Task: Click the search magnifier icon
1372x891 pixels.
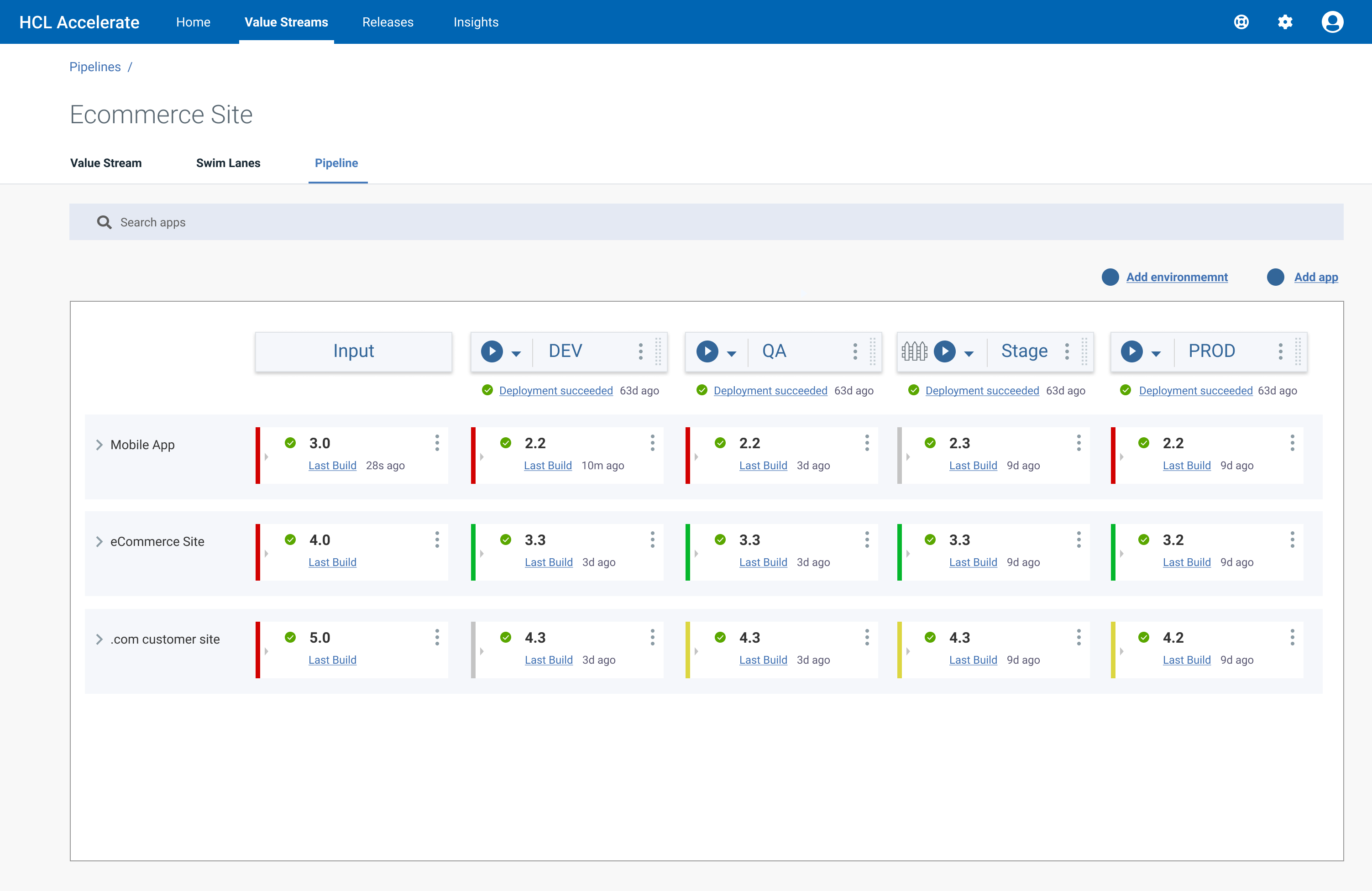Action: point(104,222)
